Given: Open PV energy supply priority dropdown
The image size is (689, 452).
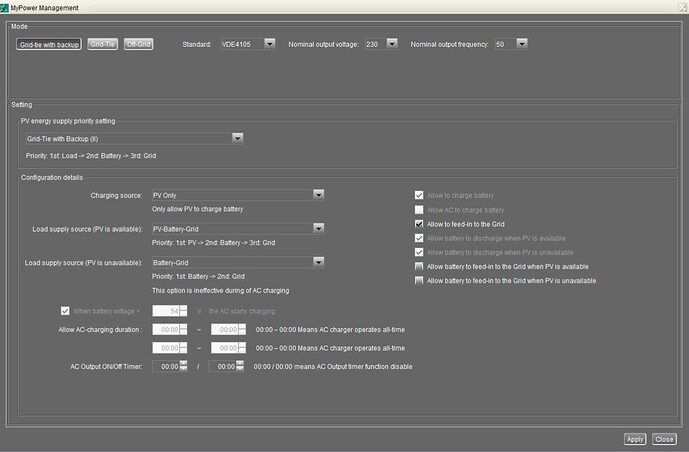Looking at the screenshot, I should 237,138.
